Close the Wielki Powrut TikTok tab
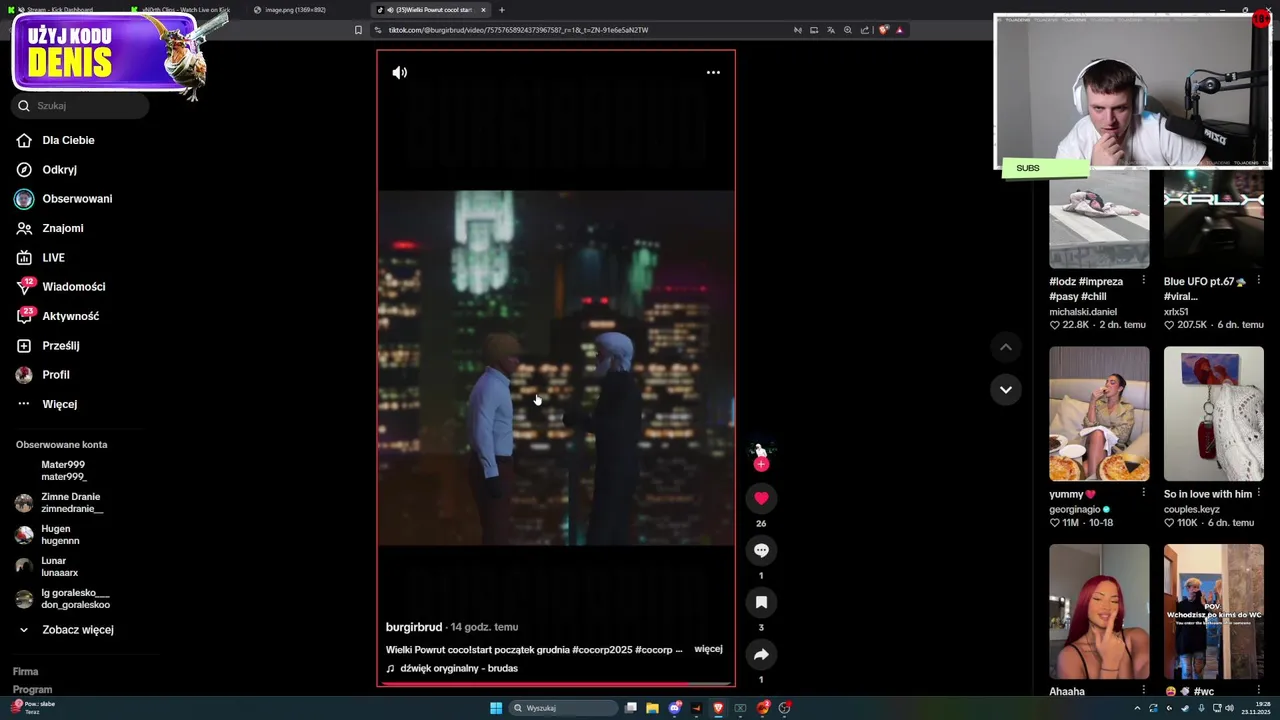Screen dimensions: 1280x720 [483, 10]
